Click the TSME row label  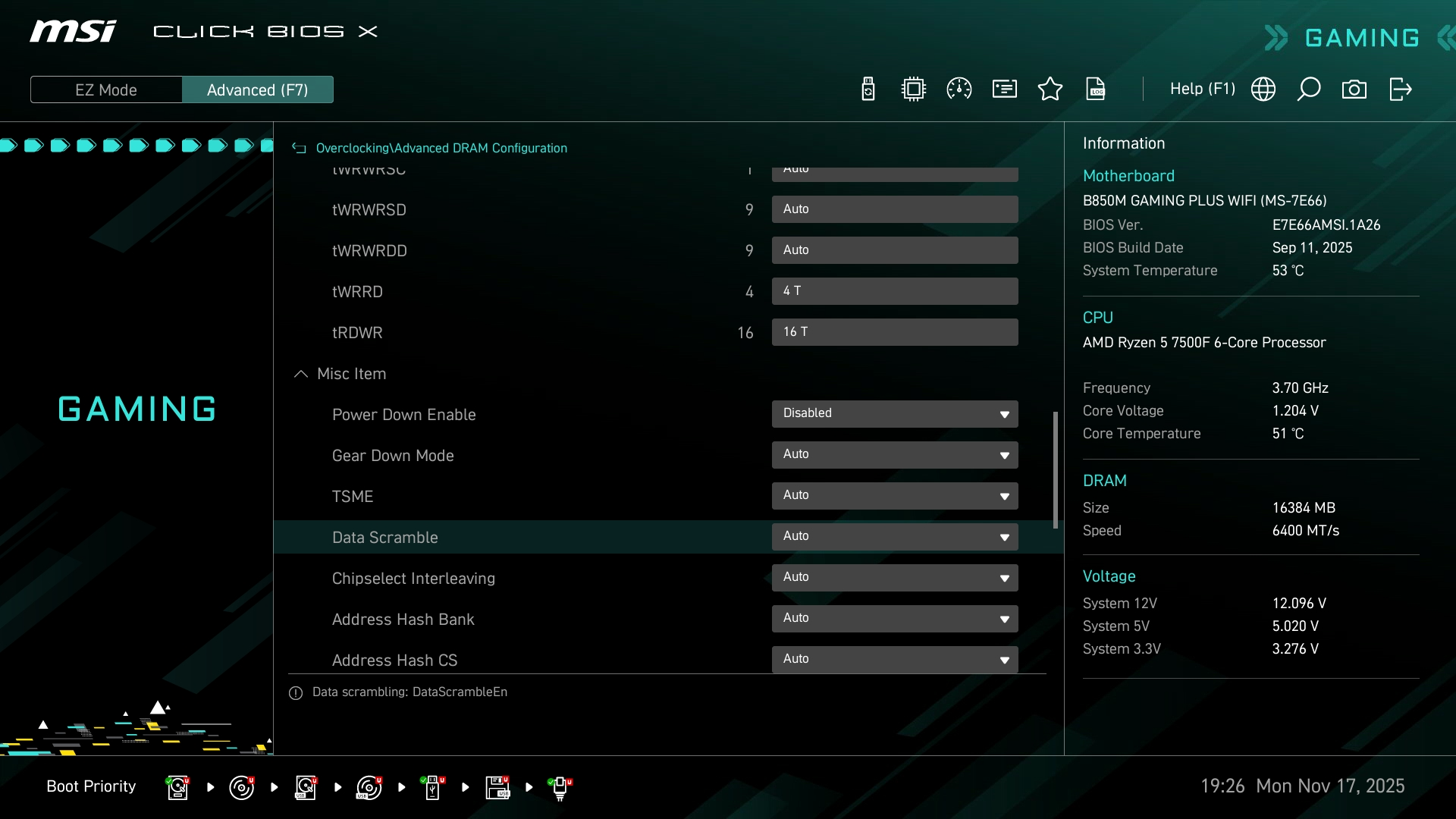click(x=353, y=497)
